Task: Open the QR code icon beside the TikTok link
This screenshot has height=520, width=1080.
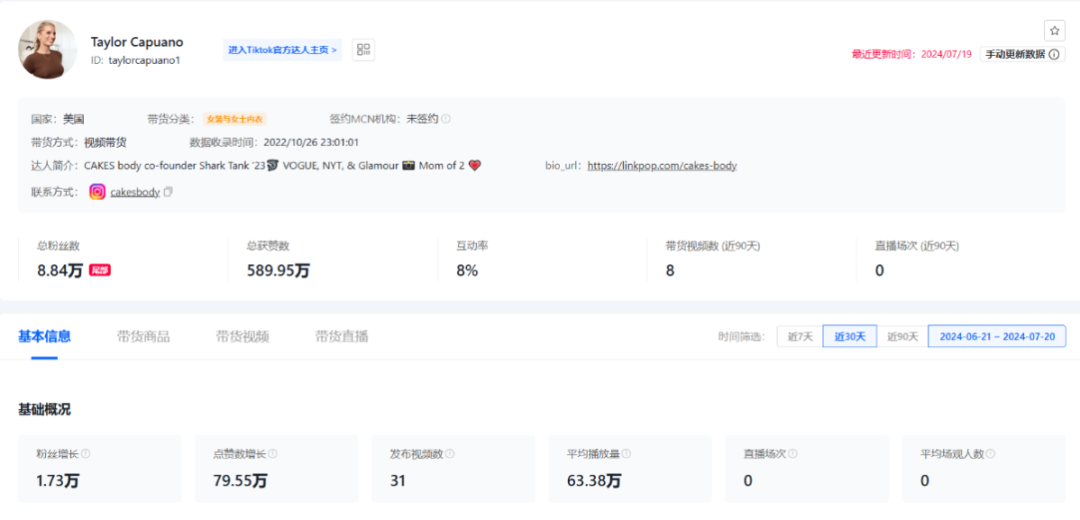Action: 363,49
